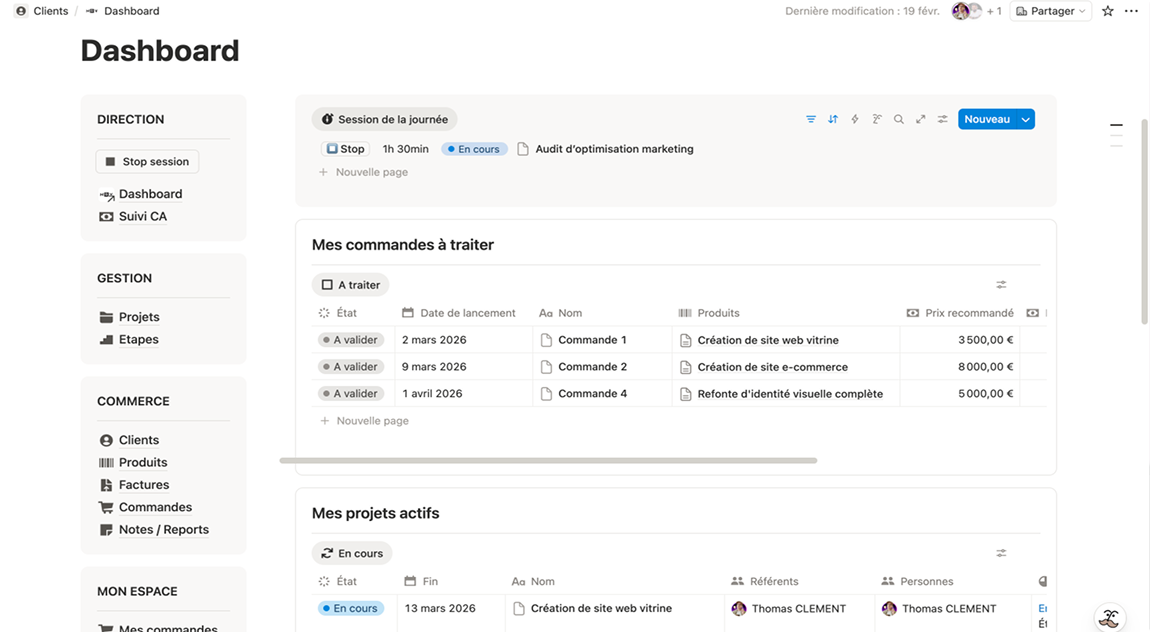Image resolution: width=1150 pixels, height=632 pixels.
Task: Click the blue Nouveau button
Action: click(x=986, y=119)
